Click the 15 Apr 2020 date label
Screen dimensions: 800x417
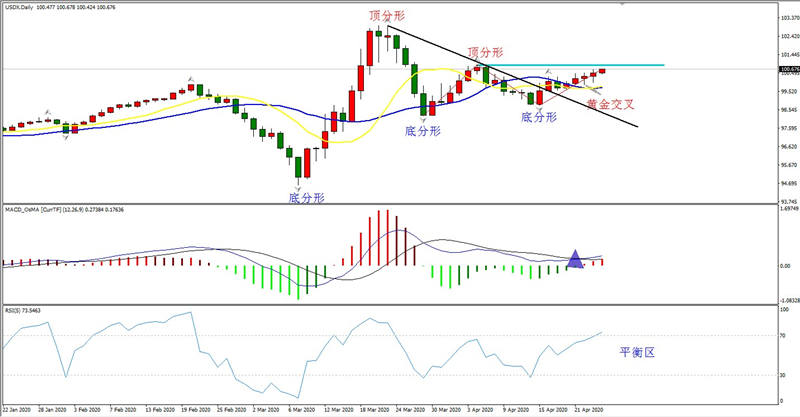pos(553,410)
